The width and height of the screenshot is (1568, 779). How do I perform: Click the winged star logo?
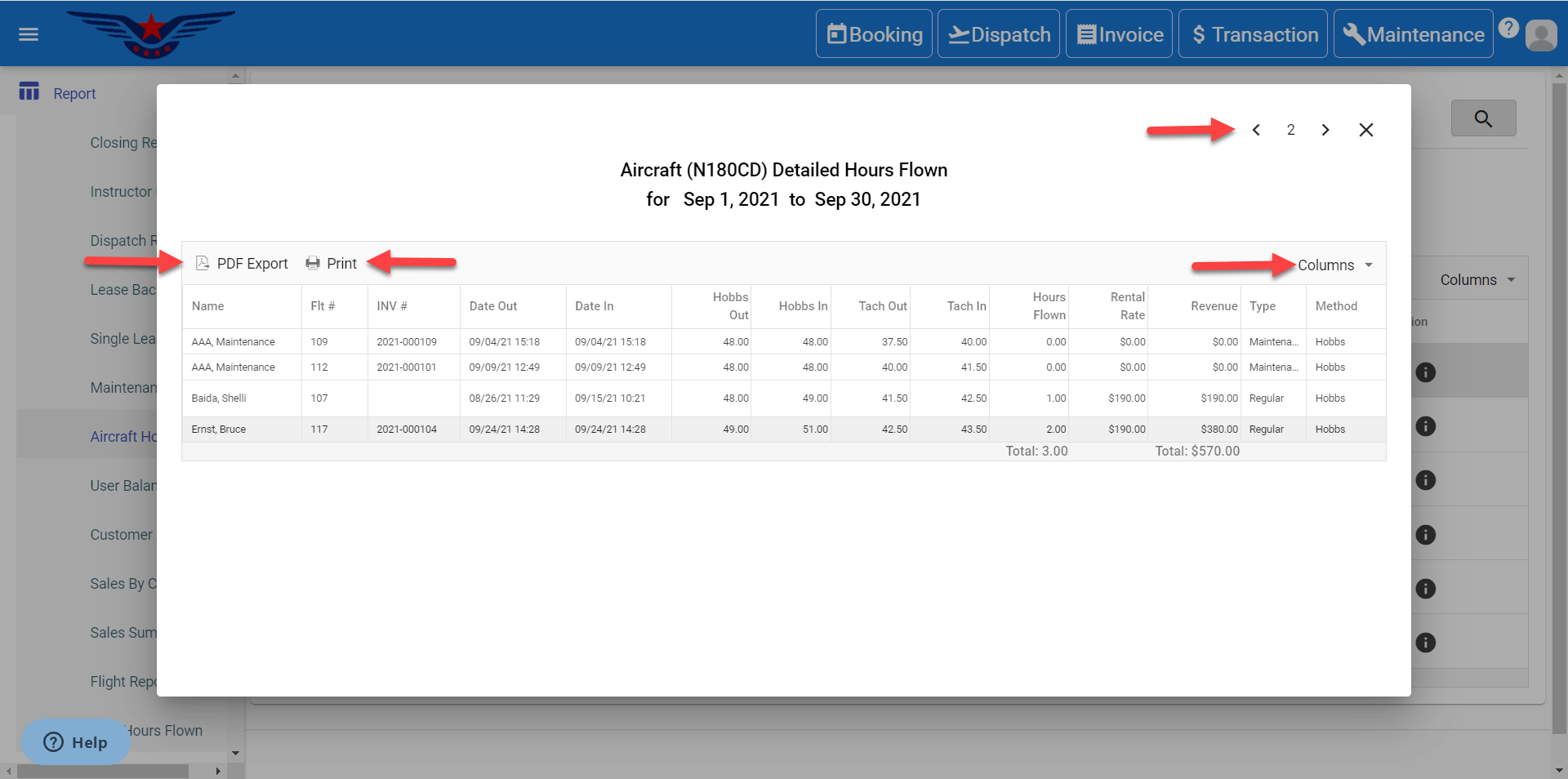[151, 34]
